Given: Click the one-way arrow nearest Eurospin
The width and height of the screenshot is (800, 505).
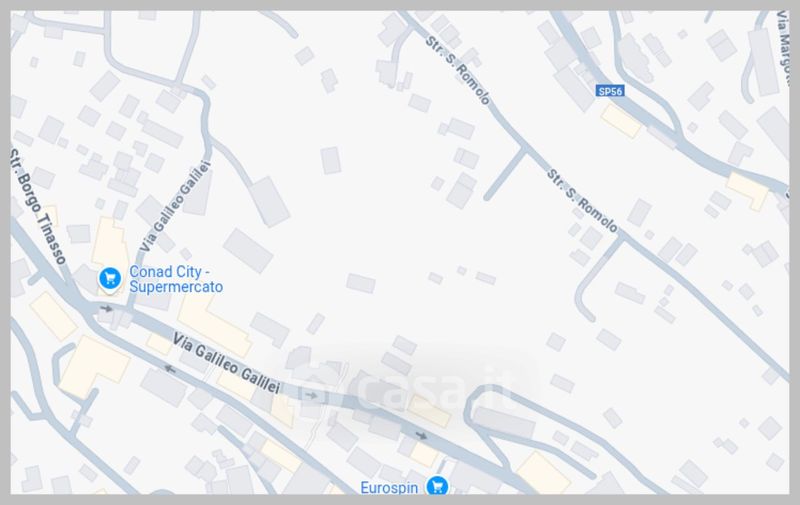Looking at the screenshot, I should coord(421,435).
